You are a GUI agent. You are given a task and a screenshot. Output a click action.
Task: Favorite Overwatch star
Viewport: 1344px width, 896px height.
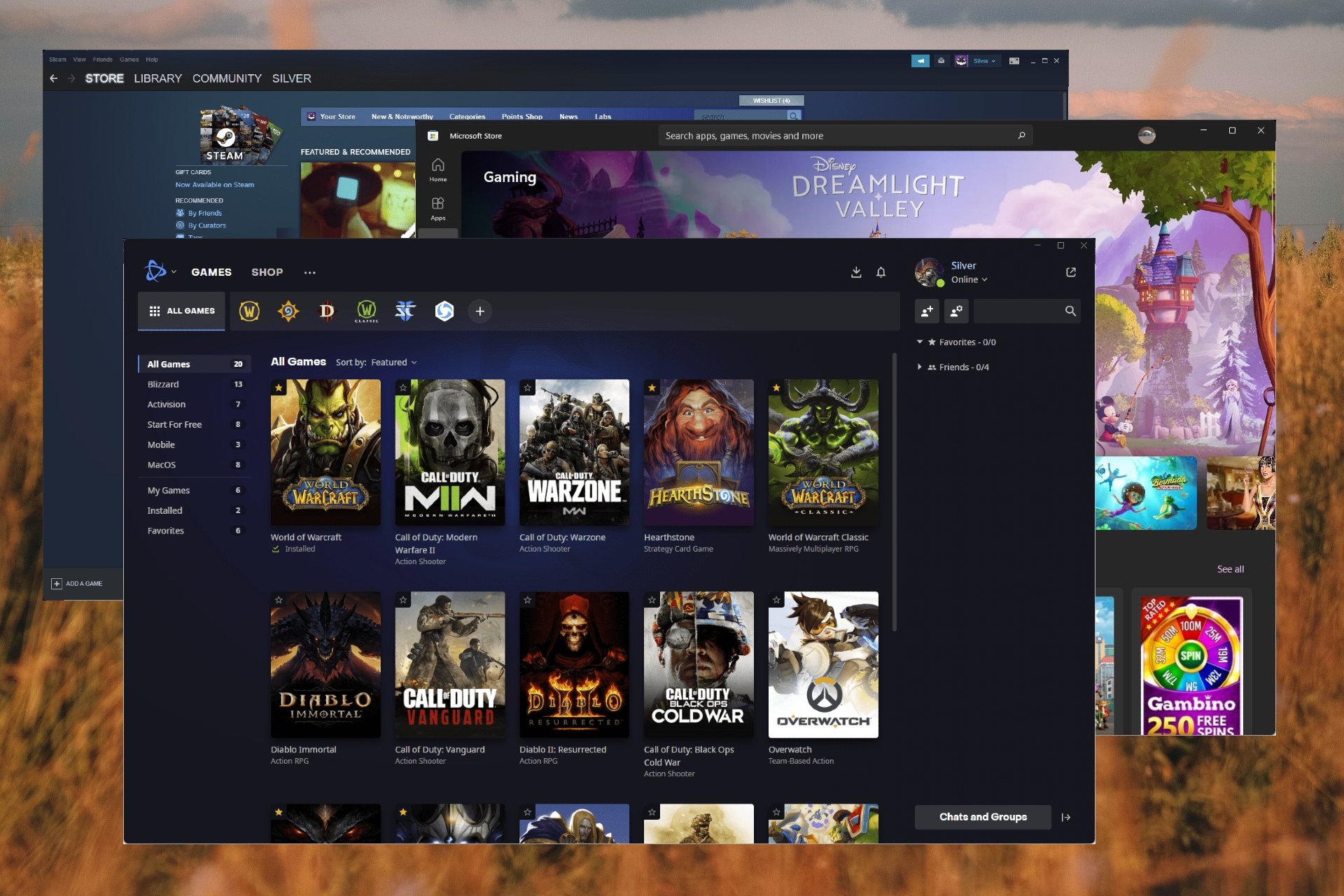(776, 600)
